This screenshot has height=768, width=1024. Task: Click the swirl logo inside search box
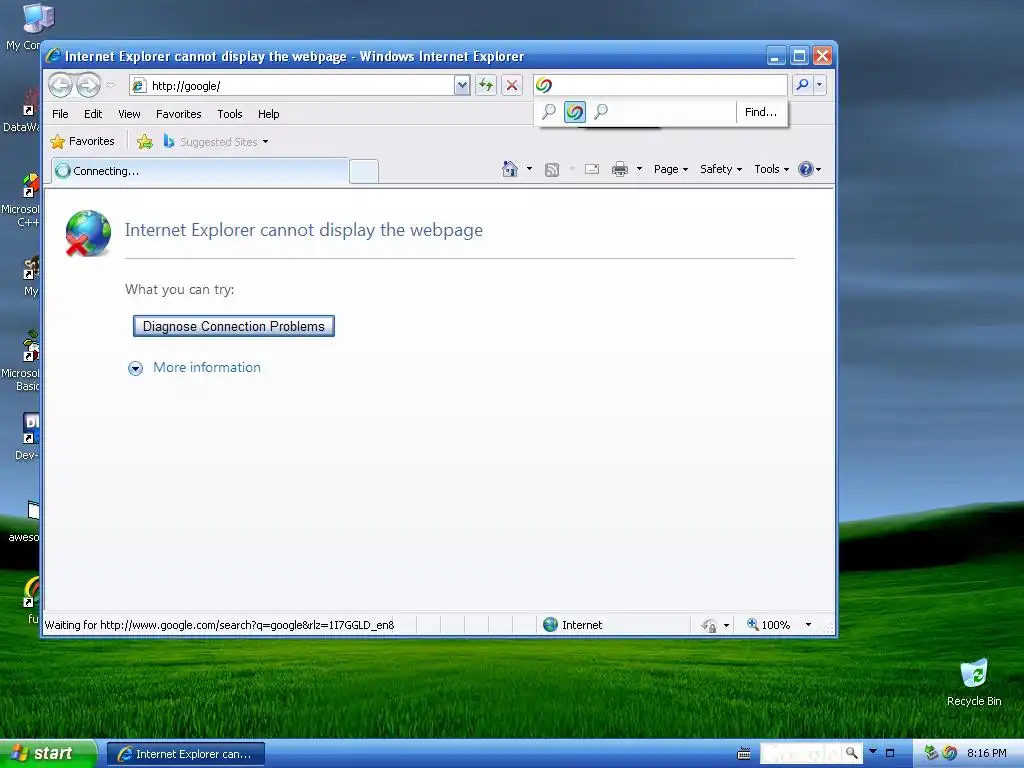543,85
